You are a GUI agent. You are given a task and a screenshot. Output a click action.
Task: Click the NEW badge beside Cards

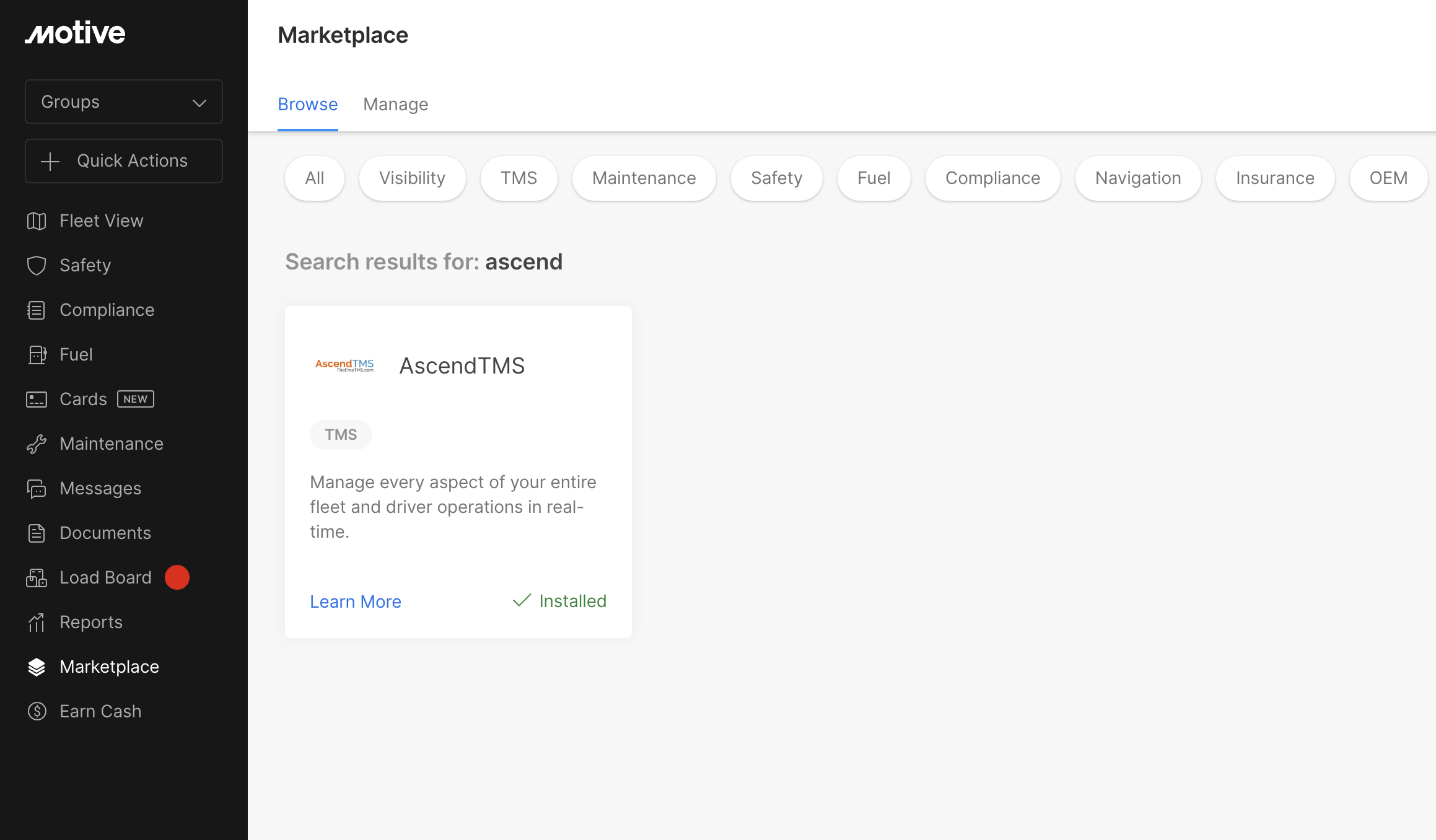136,399
